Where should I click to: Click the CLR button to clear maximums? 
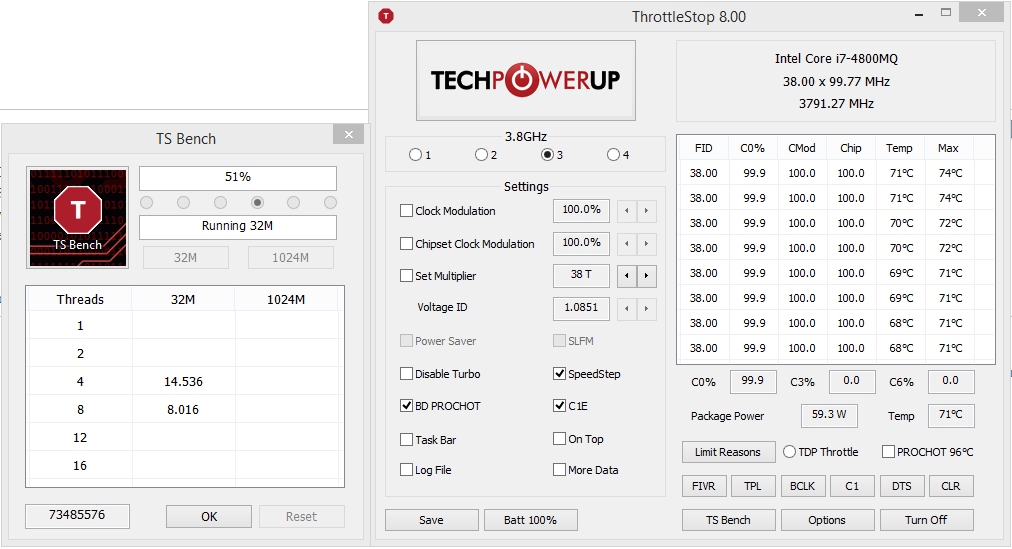(951, 486)
